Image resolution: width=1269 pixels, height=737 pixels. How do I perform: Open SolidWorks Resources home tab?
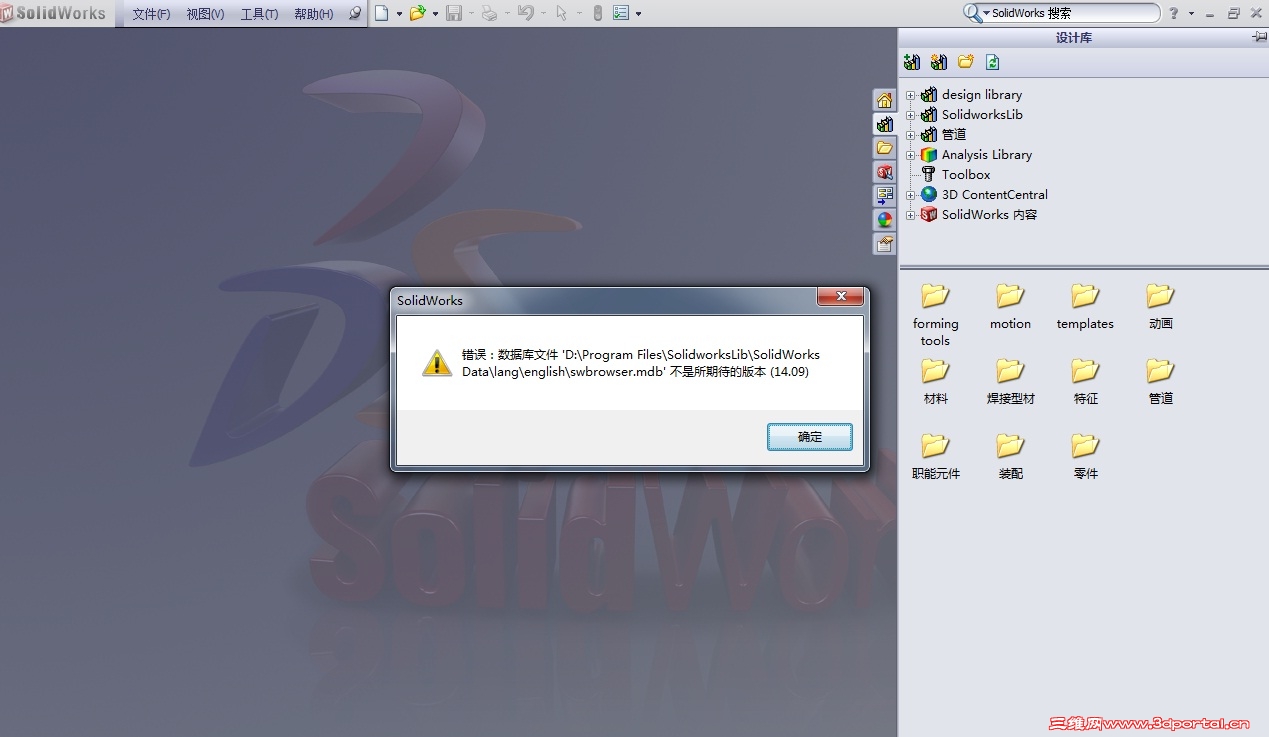coord(884,100)
